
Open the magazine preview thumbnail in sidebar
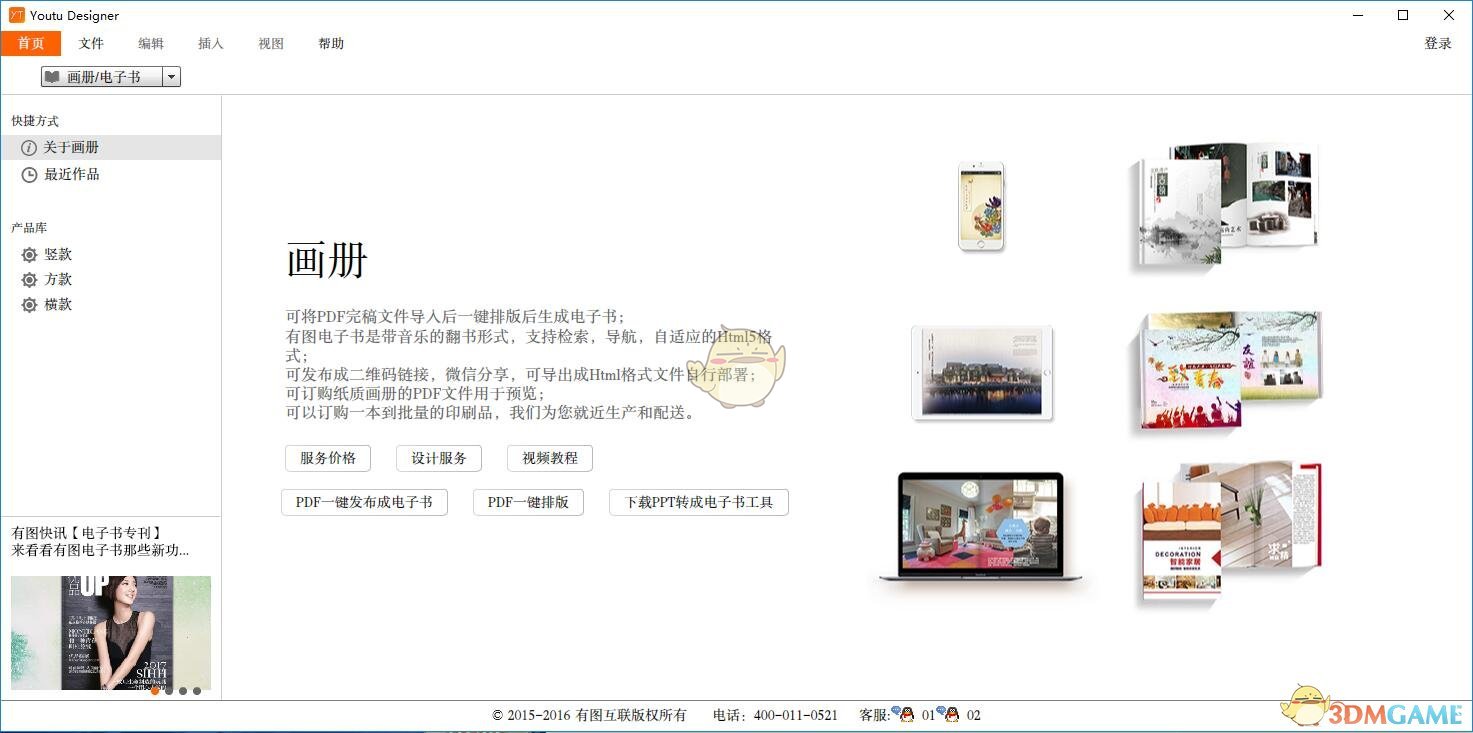(x=110, y=632)
